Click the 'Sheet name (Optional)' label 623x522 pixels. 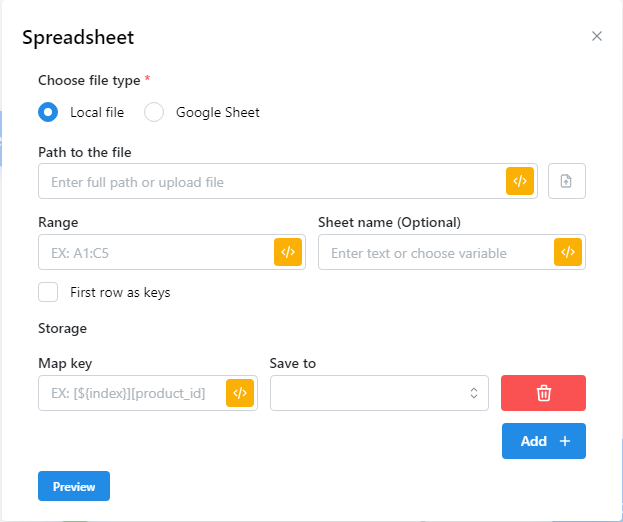389,222
